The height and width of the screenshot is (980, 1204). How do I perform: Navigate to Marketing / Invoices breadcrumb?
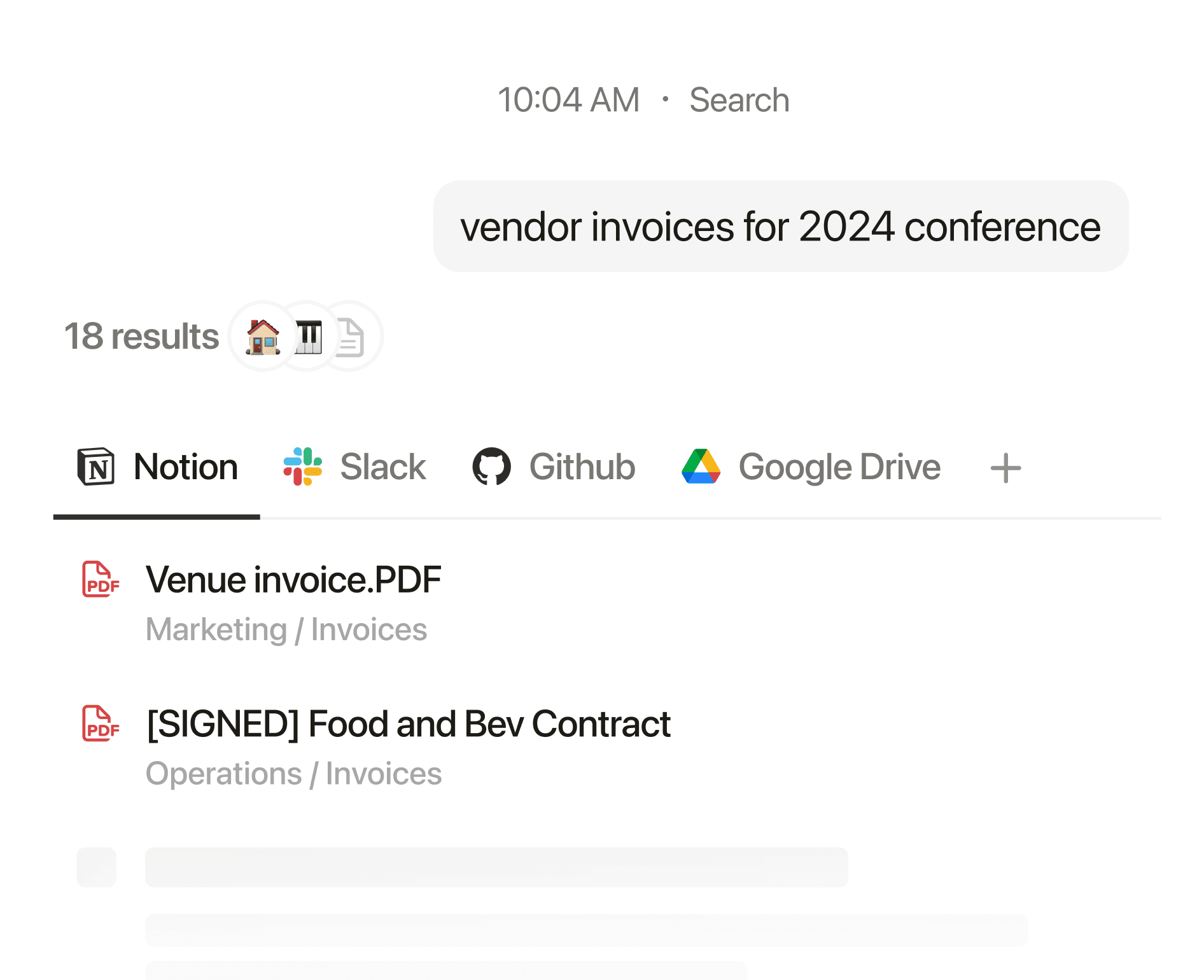click(286, 629)
